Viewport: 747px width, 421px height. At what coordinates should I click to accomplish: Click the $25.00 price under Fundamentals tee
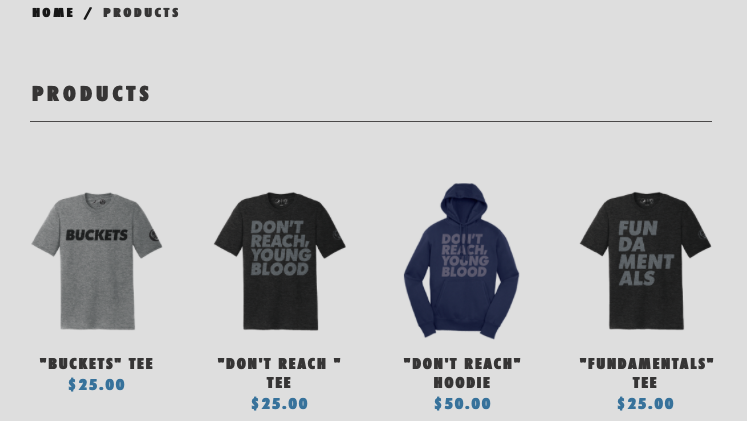point(646,404)
